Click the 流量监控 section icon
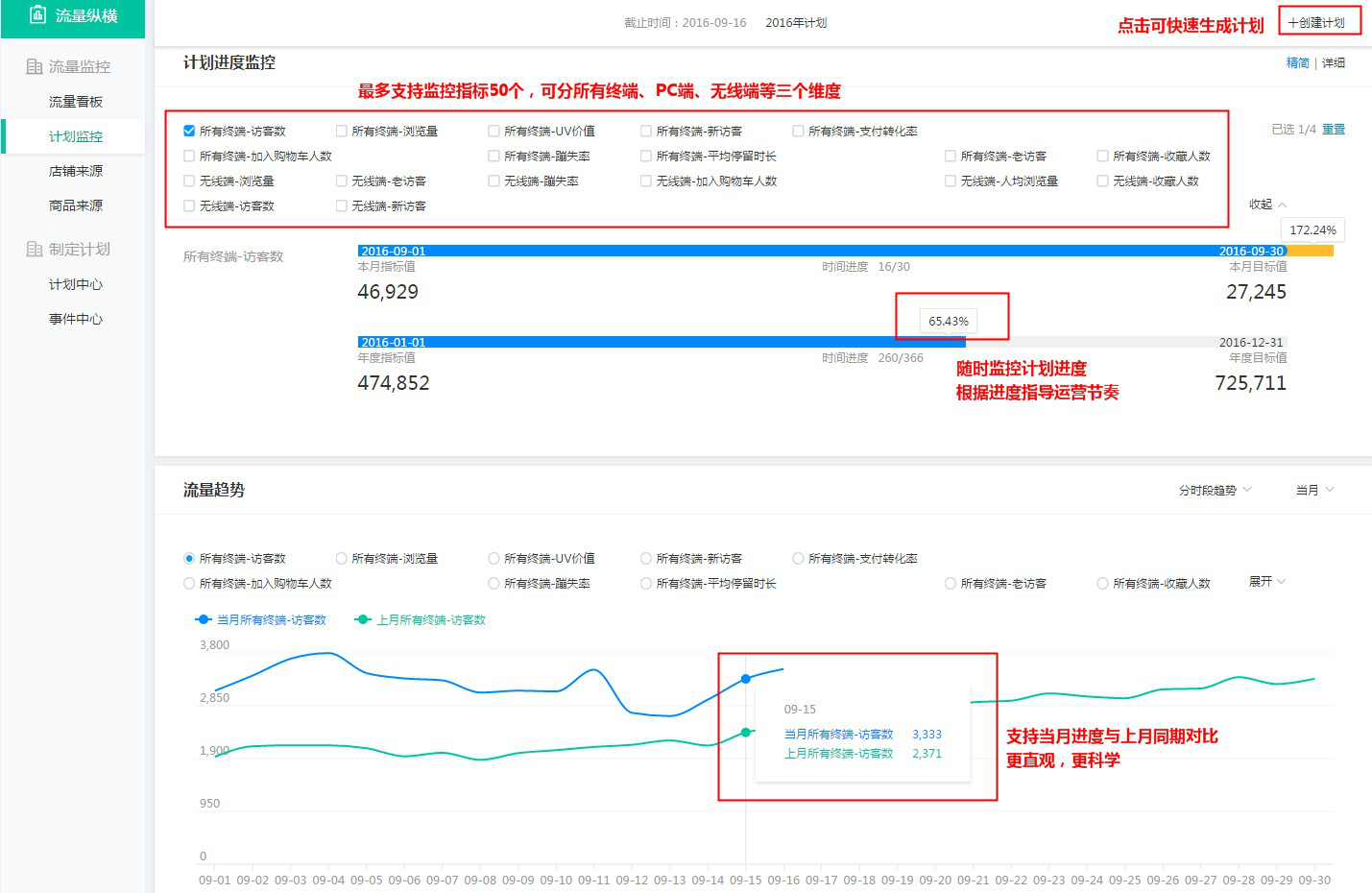Screen dimensions: 1372x893 [x=35, y=66]
